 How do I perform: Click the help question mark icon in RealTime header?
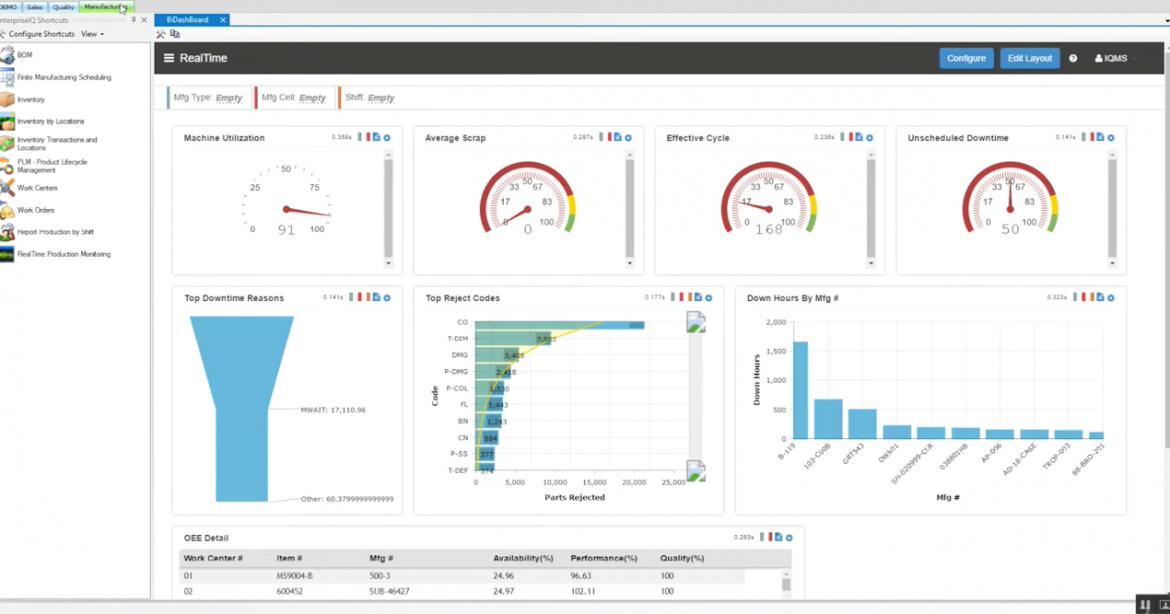click(x=1072, y=58)
